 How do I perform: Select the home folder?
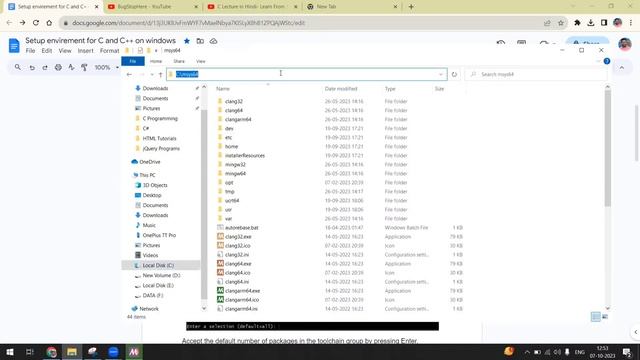tap(231, 147)
